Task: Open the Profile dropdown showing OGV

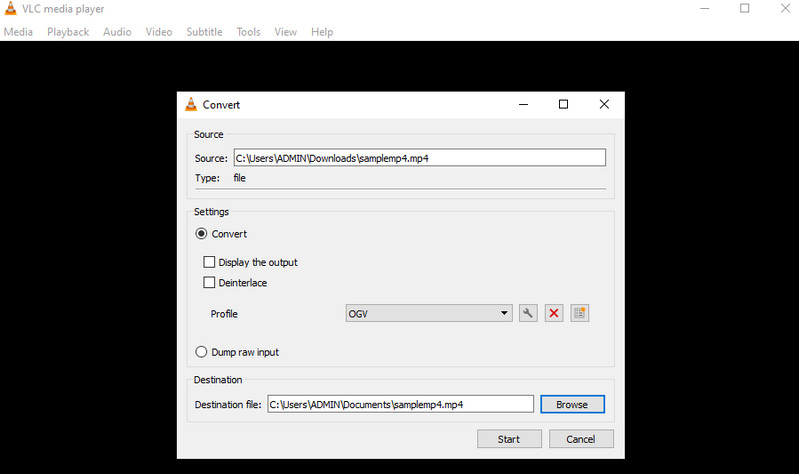Action: (429, 313)
